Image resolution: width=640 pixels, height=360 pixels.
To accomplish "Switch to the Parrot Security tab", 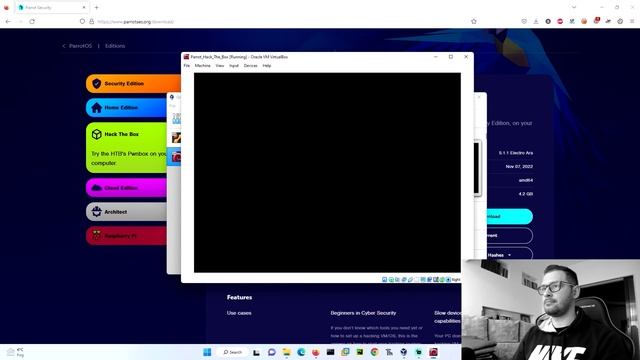I will (x=52, y=7).
